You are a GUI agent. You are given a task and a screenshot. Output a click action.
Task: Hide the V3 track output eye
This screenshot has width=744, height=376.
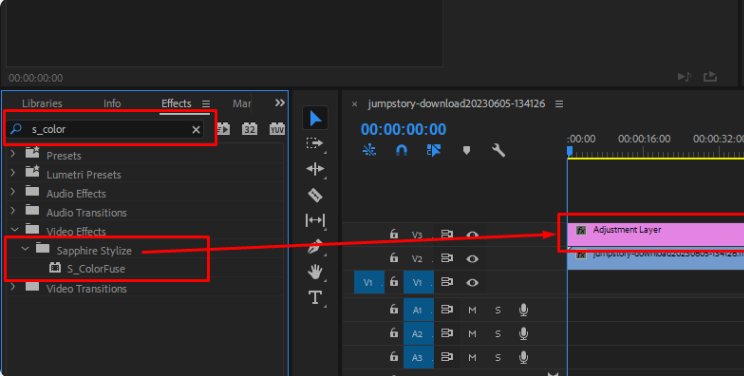[472, 235]
